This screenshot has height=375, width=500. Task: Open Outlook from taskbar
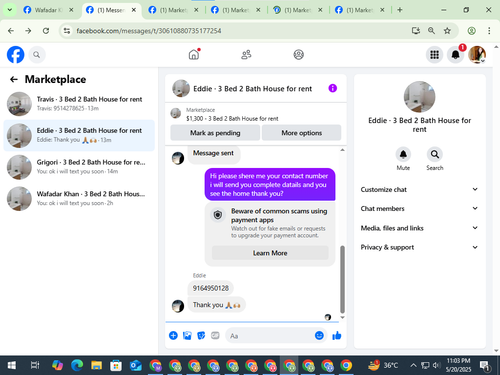point(136,365)
